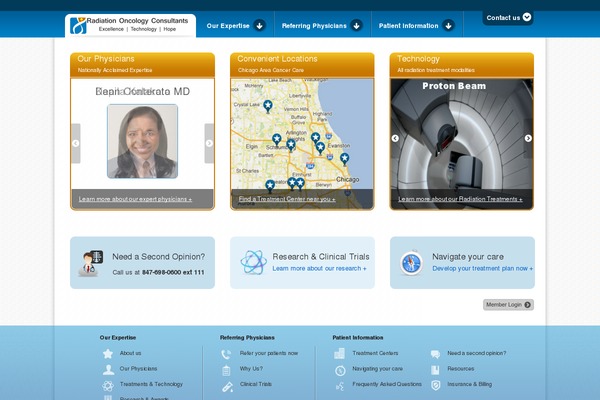Screen dimensions: 600x400
Task: Click the map pin near Evanston
Action: 321,147
